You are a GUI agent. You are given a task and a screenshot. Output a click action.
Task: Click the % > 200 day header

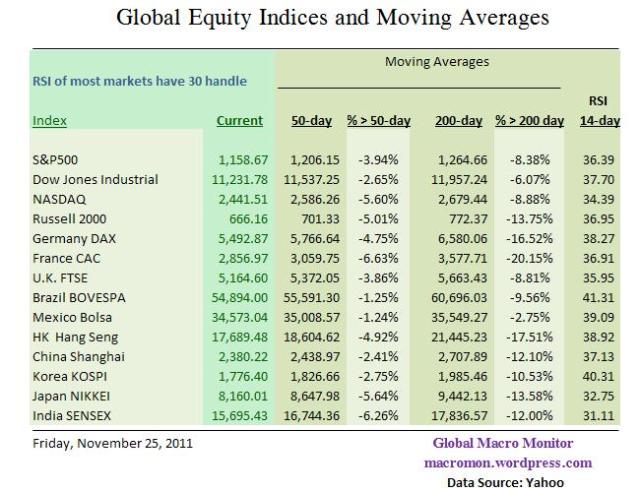pos(529,121)
